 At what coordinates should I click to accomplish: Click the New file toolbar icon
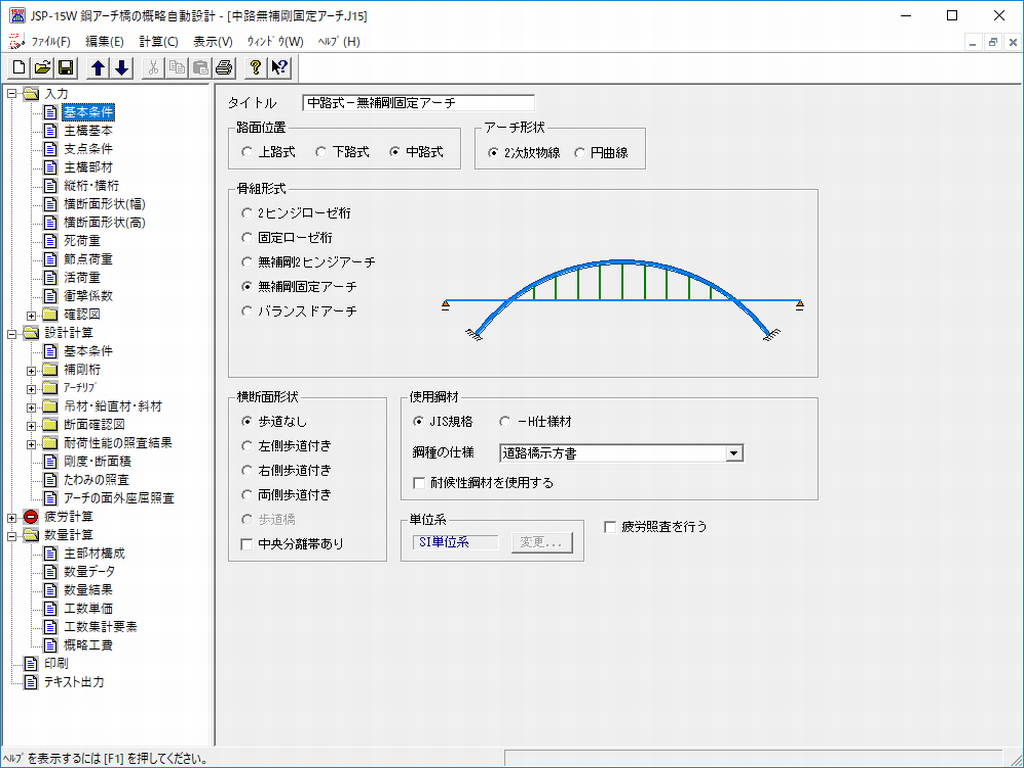pos(19,68)
